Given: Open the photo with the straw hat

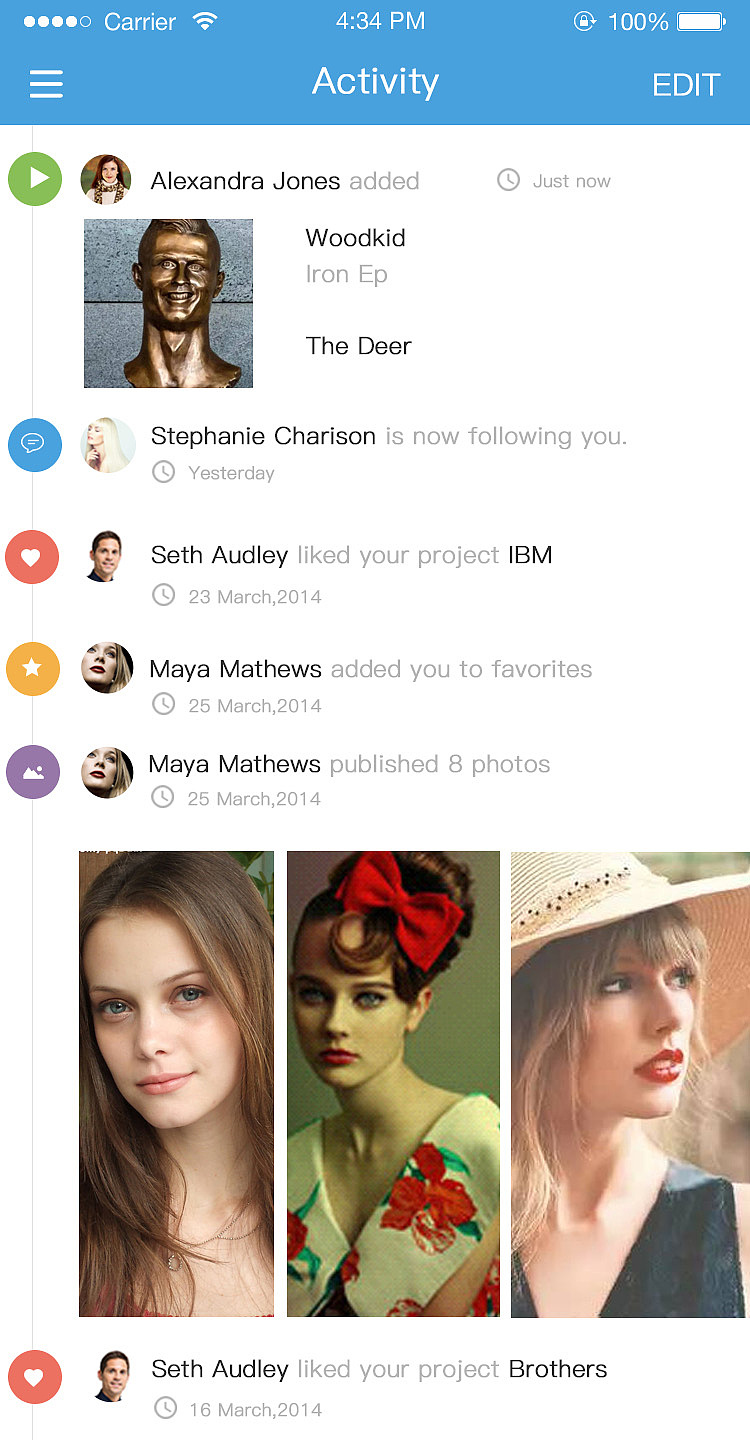Looking at the screenshot, I should coord(630,1083).
